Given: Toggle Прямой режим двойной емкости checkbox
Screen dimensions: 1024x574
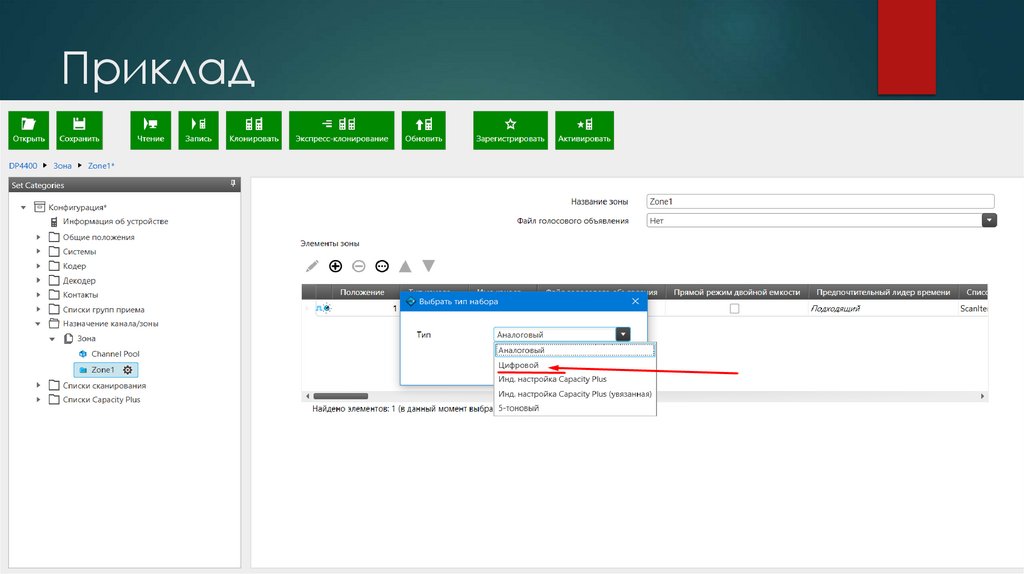Looking at the screenshot, I should (x=734, y=308).
